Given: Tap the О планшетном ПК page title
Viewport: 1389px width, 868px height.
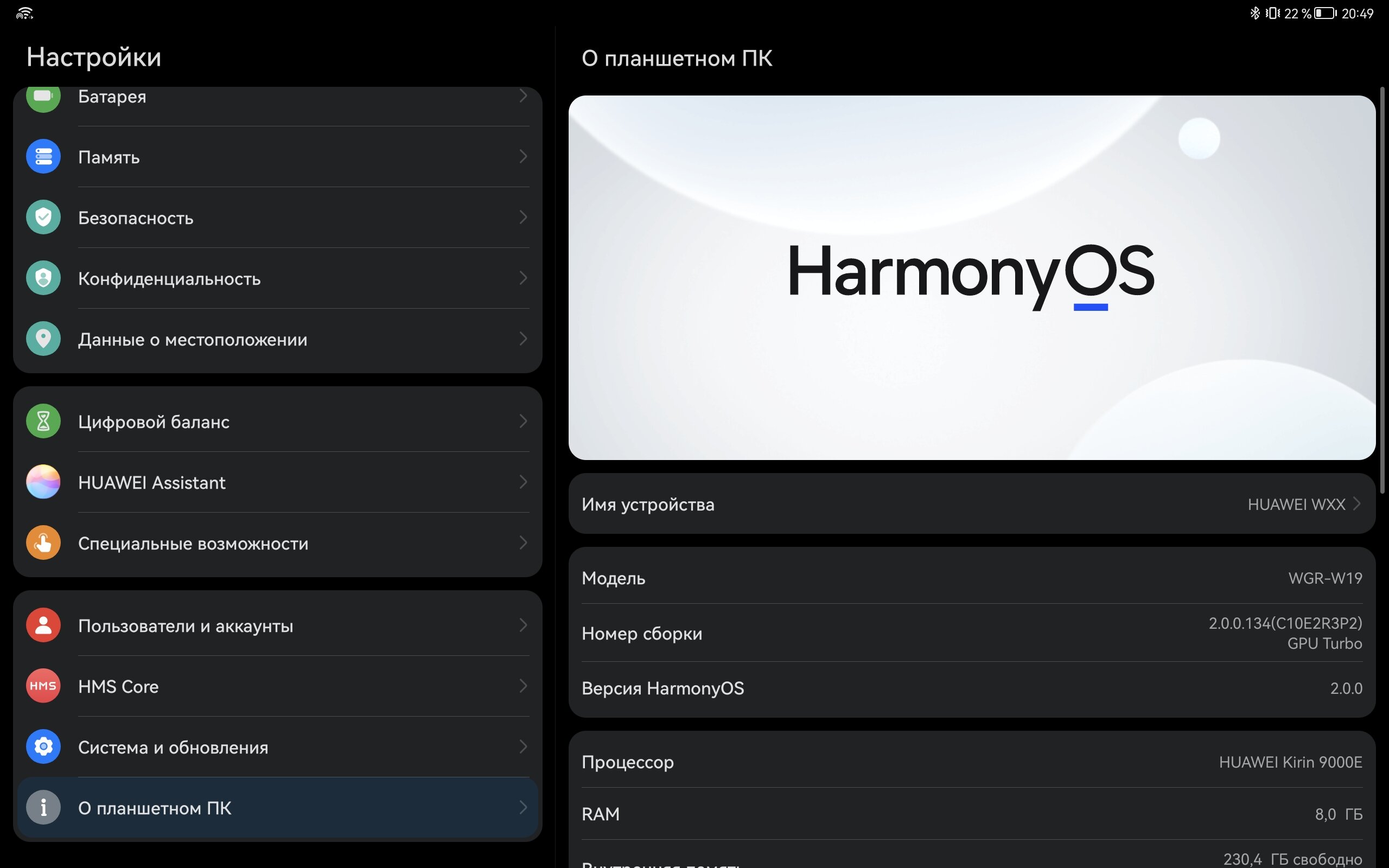Looking at the screenshot, I should pos(677,59).
